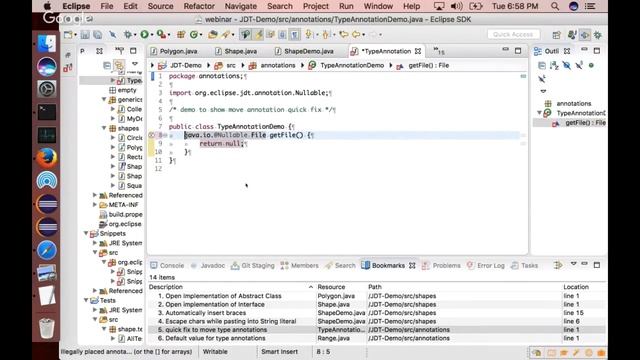640x360 pixels.
Task: Click the Back navigation arrow in toolbar
Action: click(356, 35)
